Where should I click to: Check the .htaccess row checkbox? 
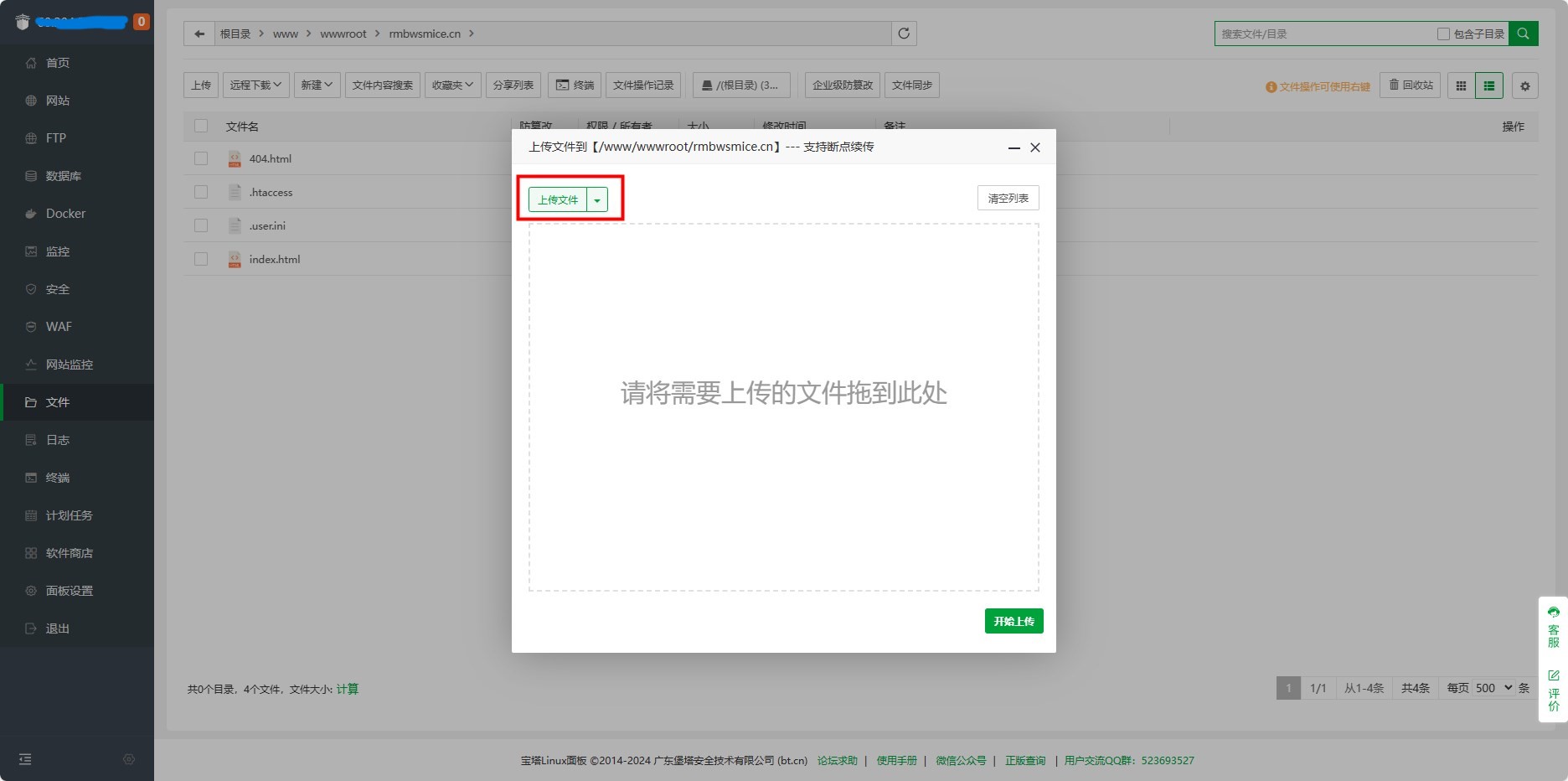coord(201,192)
